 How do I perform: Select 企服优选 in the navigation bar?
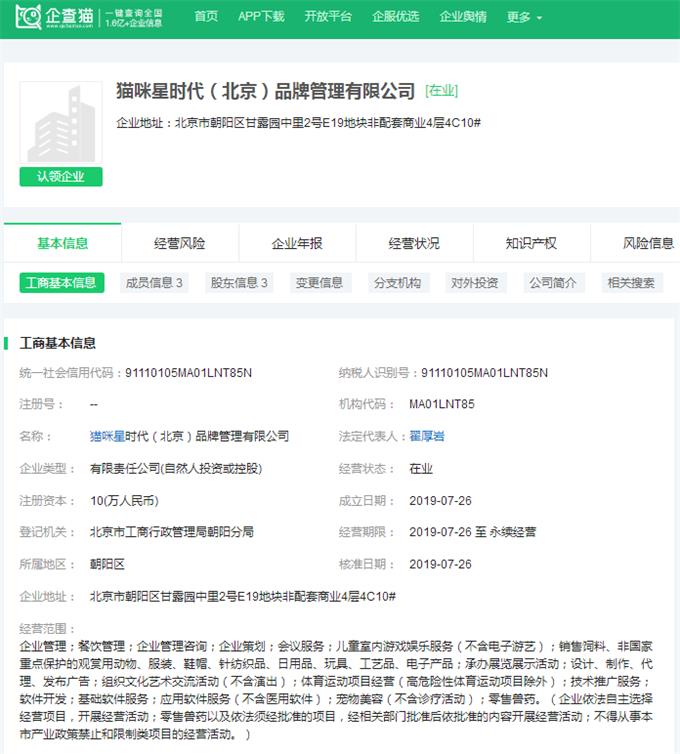click(396, 17)
